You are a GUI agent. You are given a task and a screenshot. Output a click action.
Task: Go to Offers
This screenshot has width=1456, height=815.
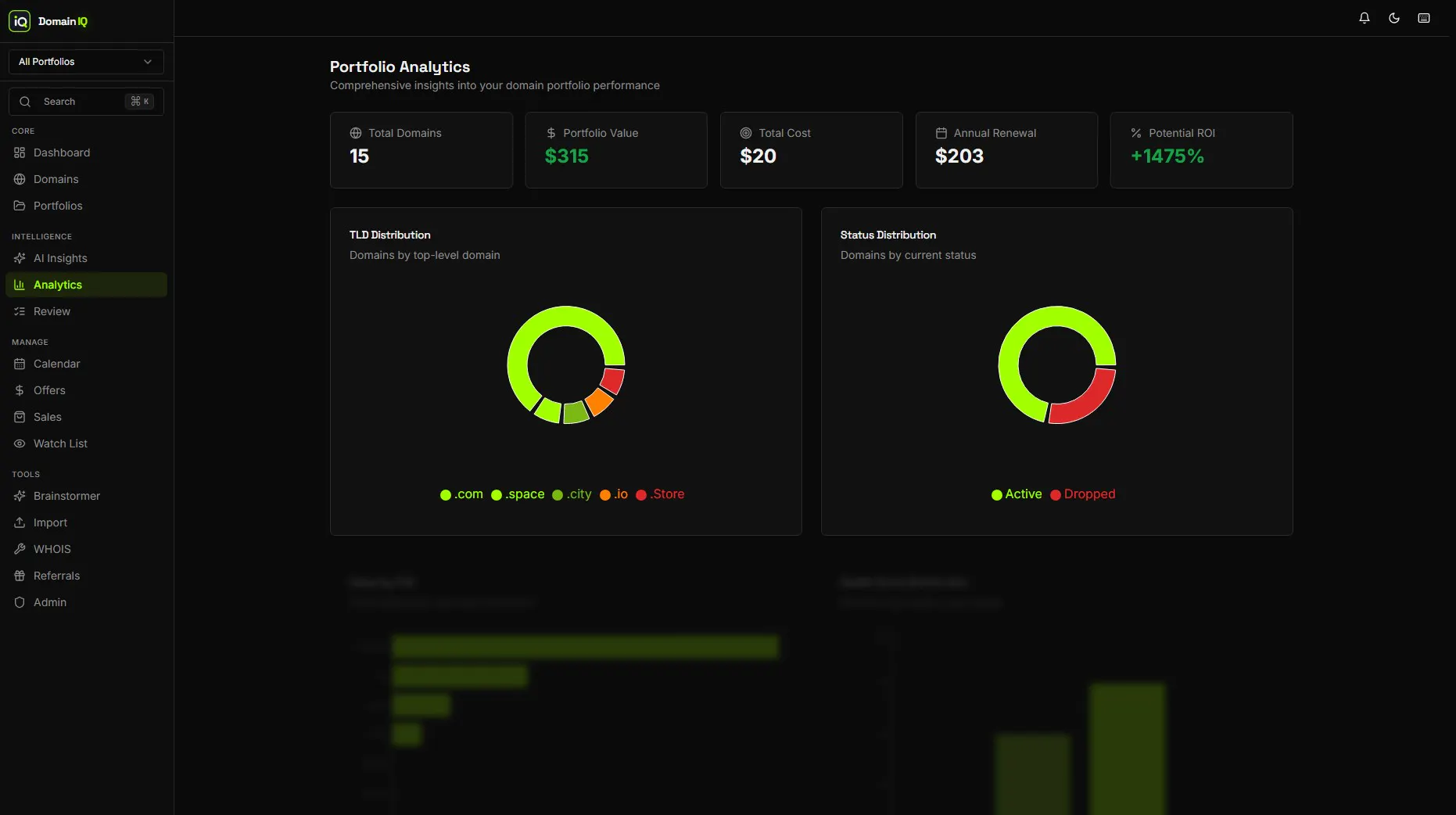pos(86,390)
